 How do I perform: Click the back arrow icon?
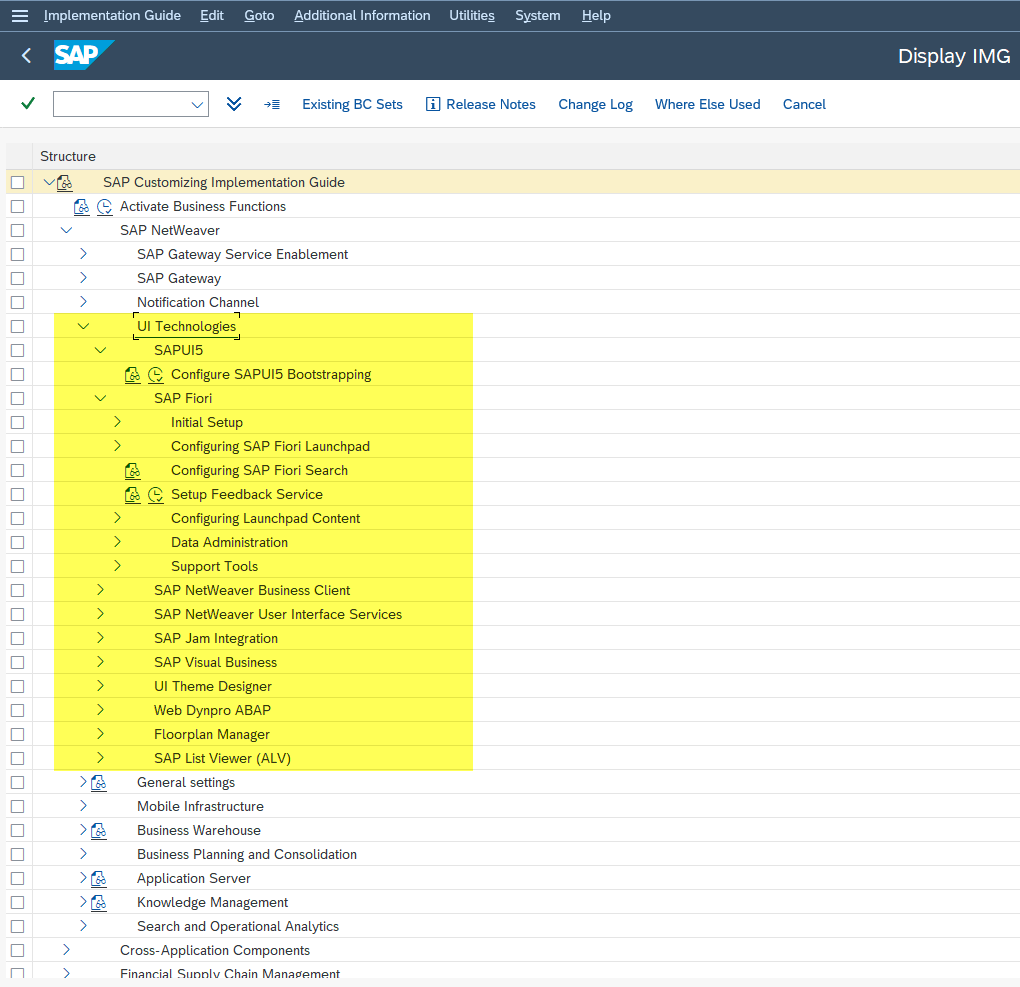pos(27,56)
